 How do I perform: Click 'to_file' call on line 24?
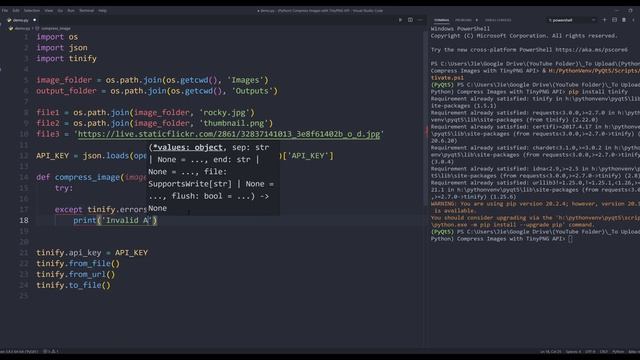(85, 285)
